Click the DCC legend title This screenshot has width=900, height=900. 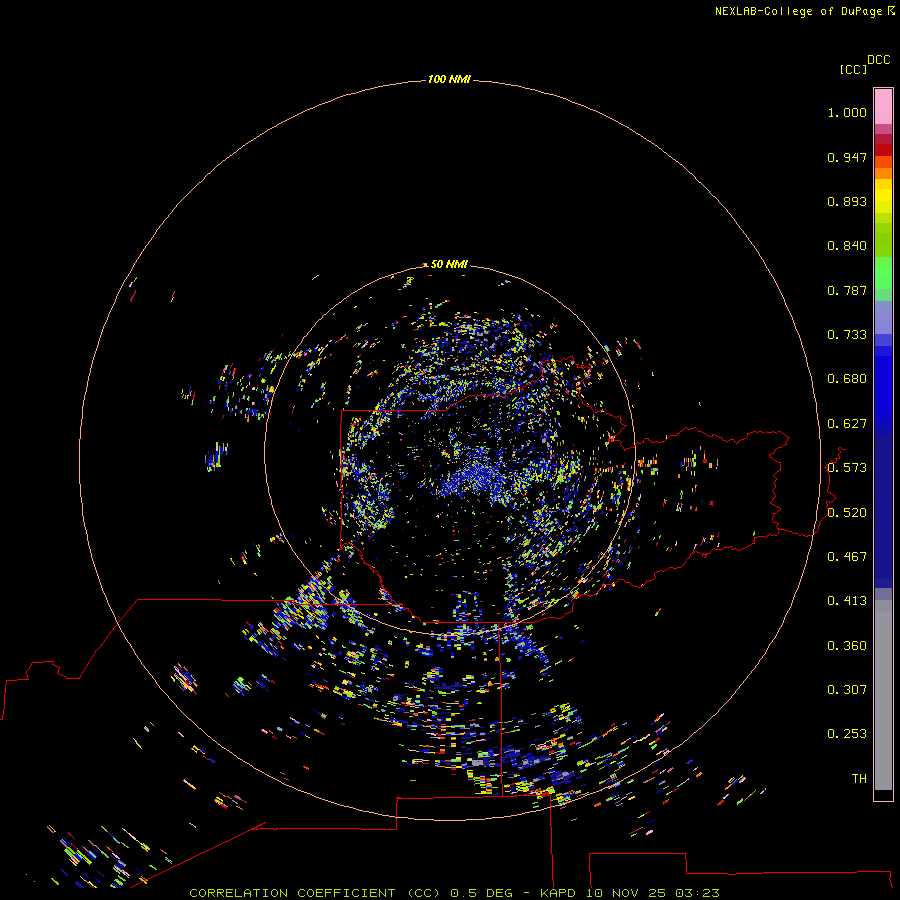coord(878,60)
